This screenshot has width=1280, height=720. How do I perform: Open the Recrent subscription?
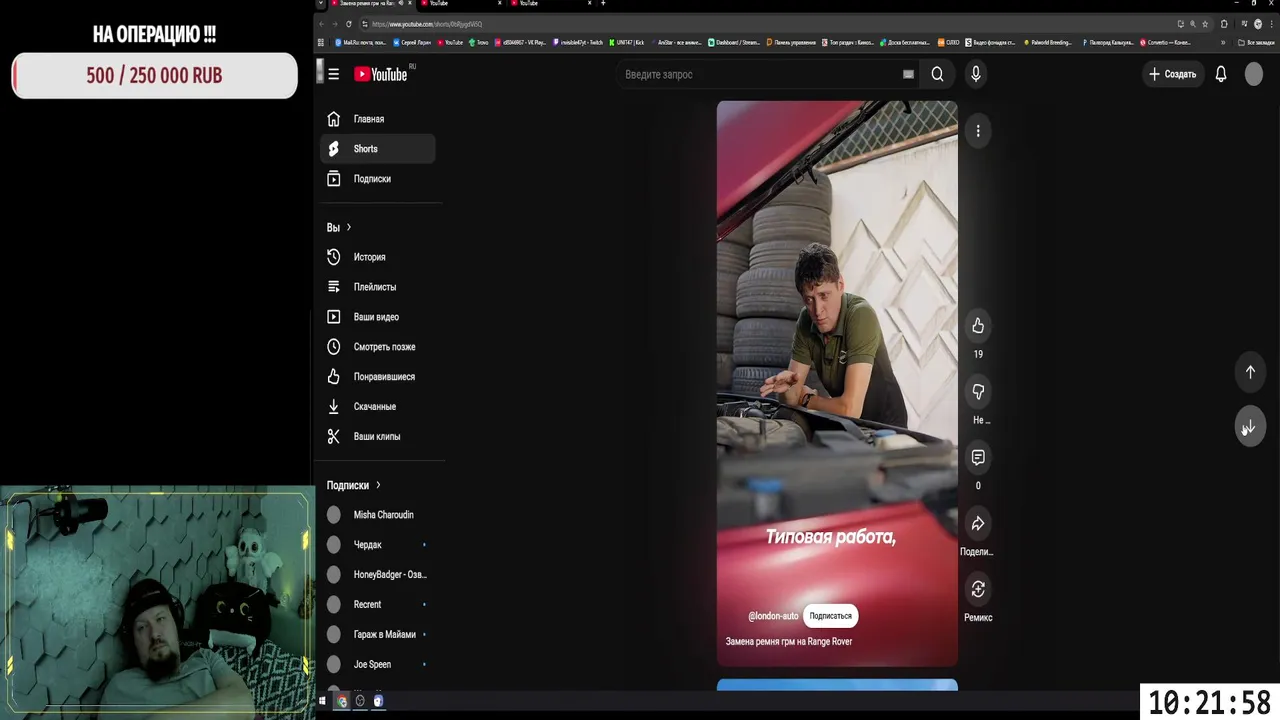click(x=378, y=605)
